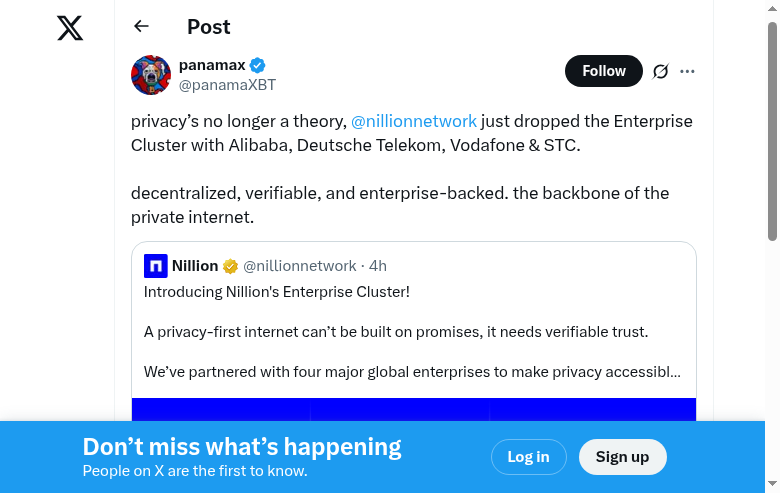Open the @panamaXBT handle link
This screenshot has height=493, width=780.
click(x=227, y=85)
